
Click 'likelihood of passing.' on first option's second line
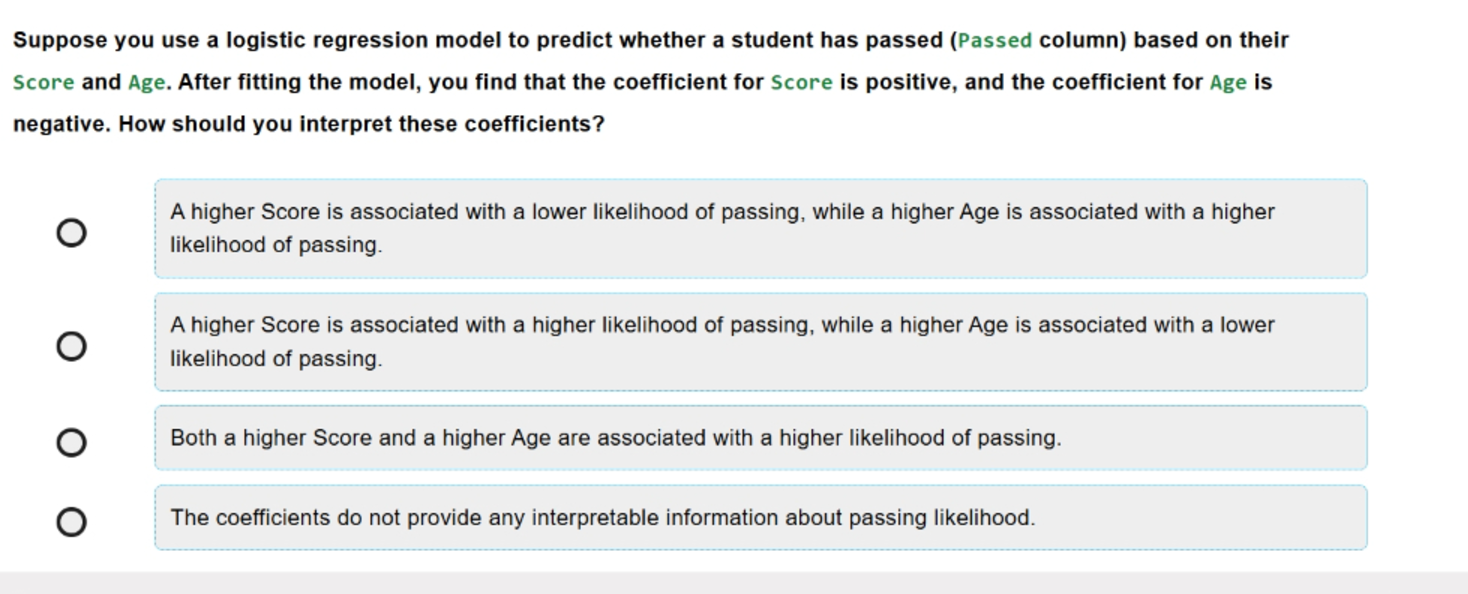click(x=276, y=245)
